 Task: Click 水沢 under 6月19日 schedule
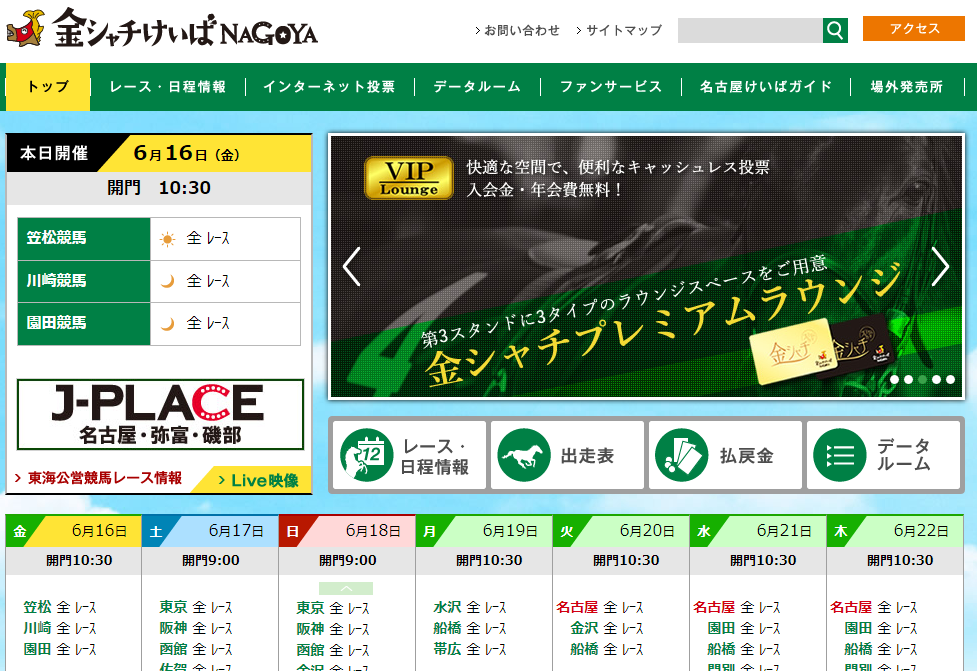pos(447,607)
